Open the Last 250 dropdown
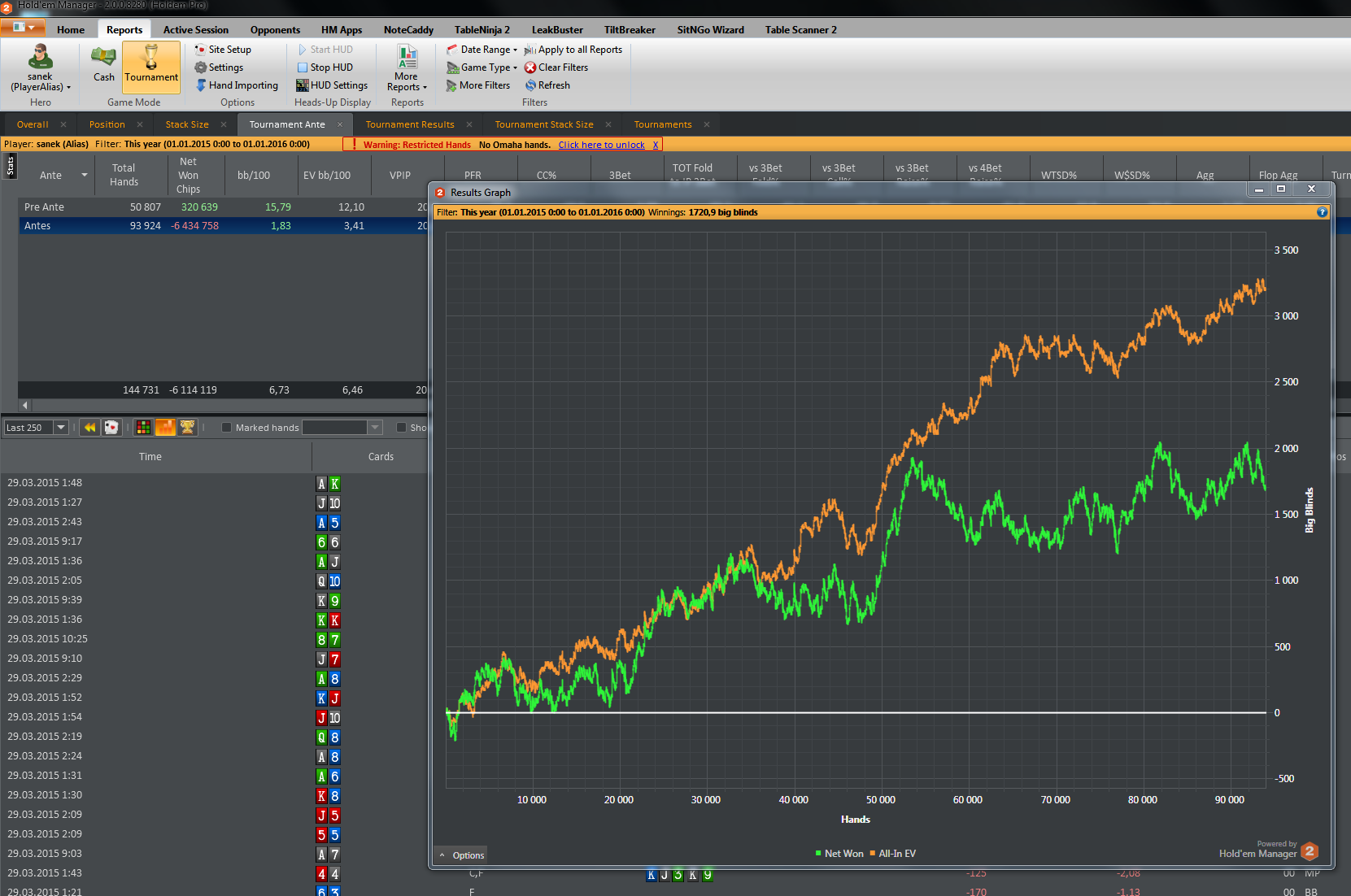This screenshot has width=1351, height=896. coord(37,428)
